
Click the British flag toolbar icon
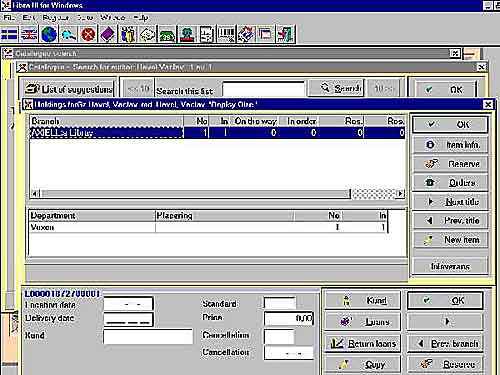click(x=29, y=34)
